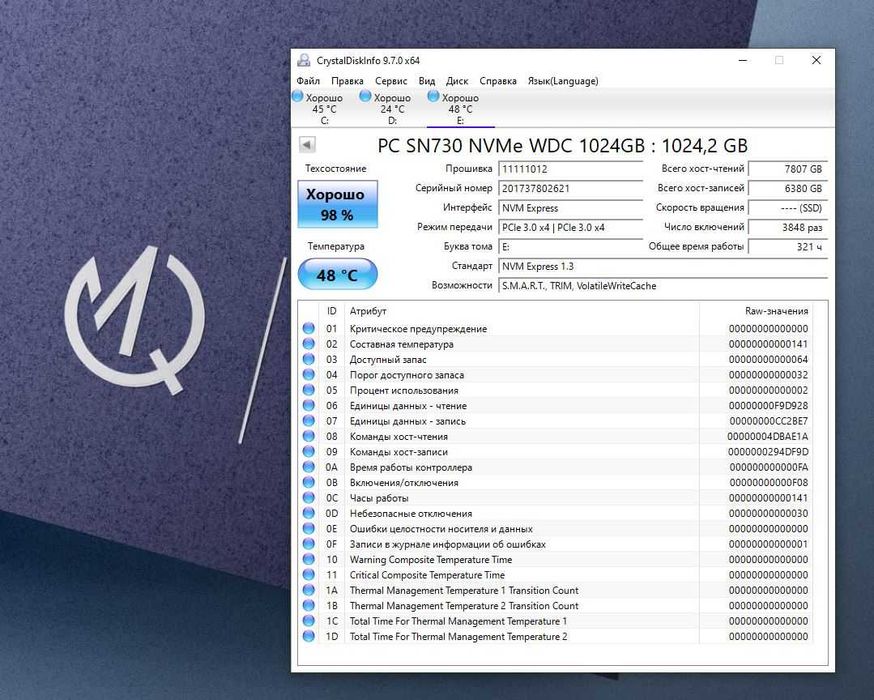
Task: Click the power-on count value 3848 раз
Action: 788,227
